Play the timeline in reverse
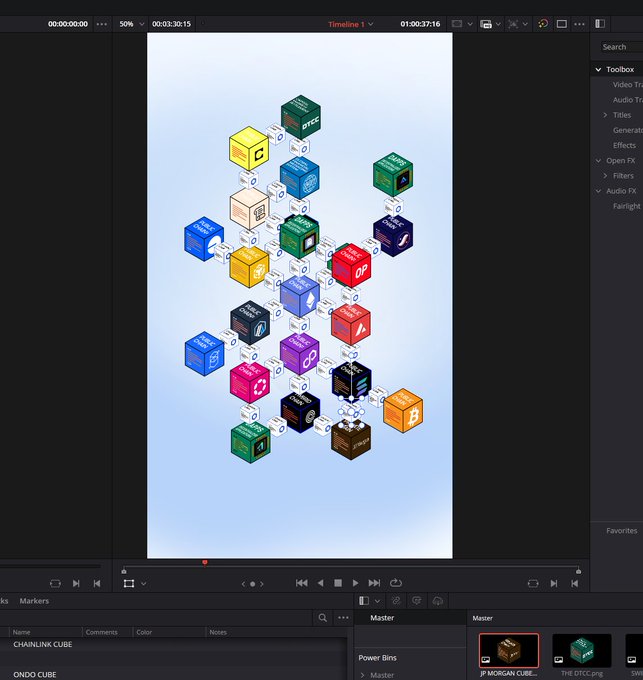This screenshot has height=680, width=643. (320, 583)
